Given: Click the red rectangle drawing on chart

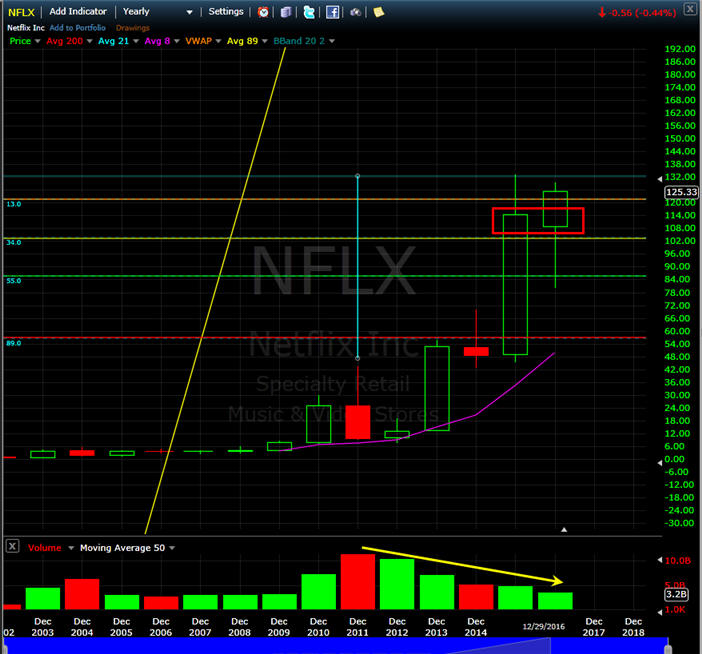Looking at the screenshot, I should (x=538, y=208).
